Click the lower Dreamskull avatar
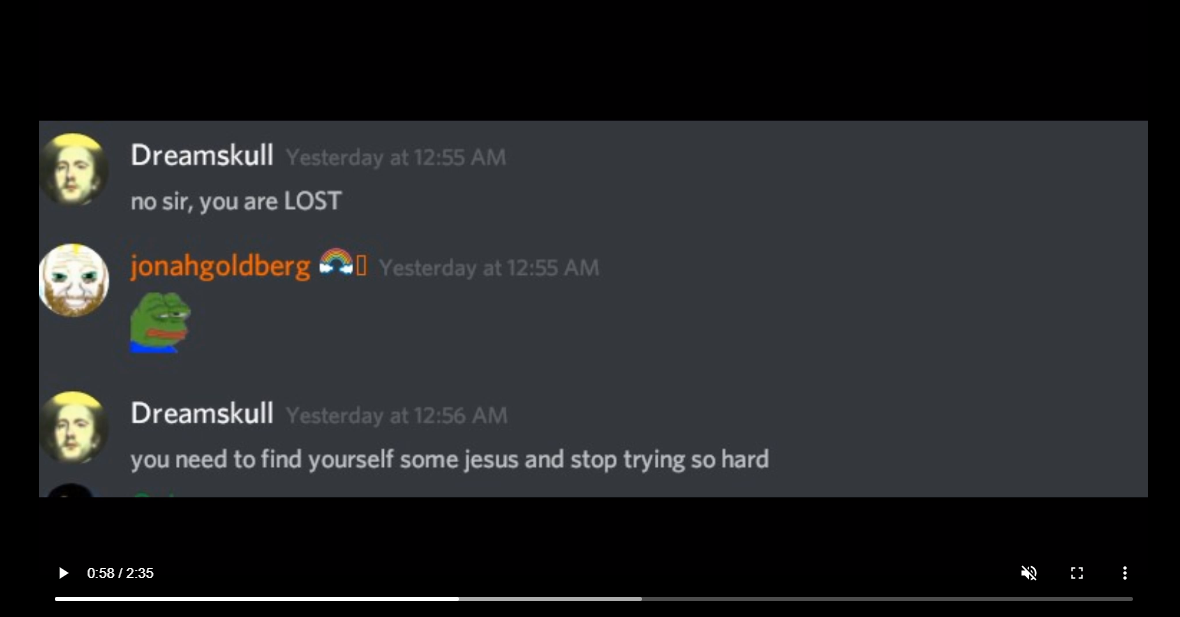 coord(74,427)
